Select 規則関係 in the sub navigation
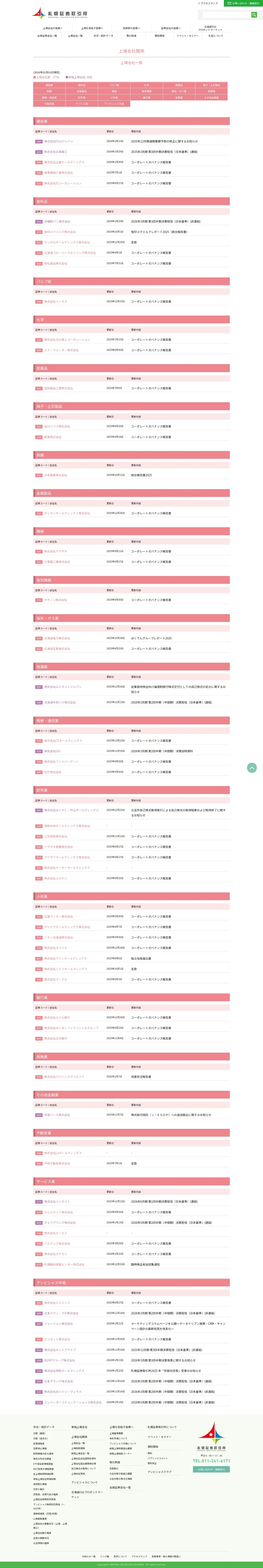The image size is (263, 1568). coord(160,36)
